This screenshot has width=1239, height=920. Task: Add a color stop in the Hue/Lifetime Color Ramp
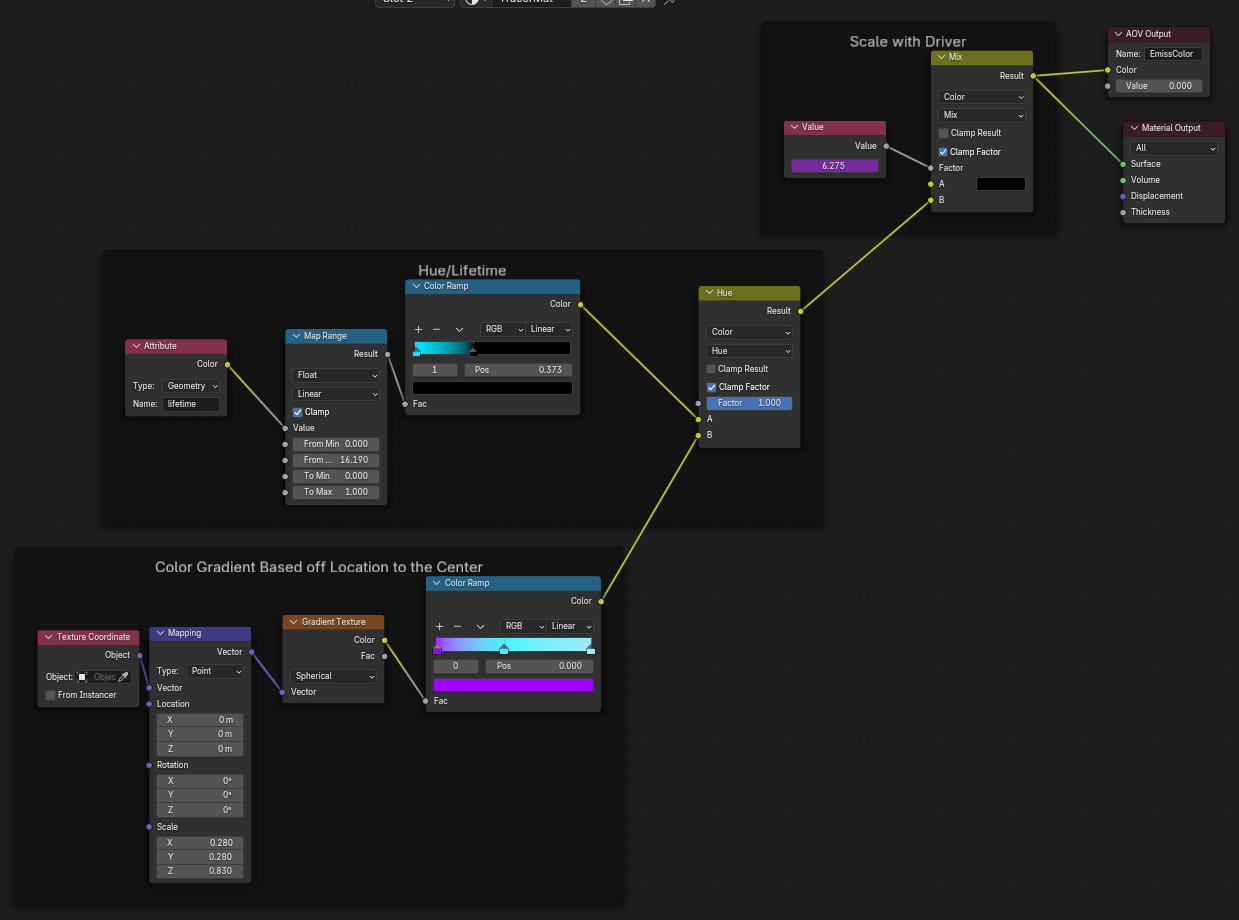coord(418,329)
